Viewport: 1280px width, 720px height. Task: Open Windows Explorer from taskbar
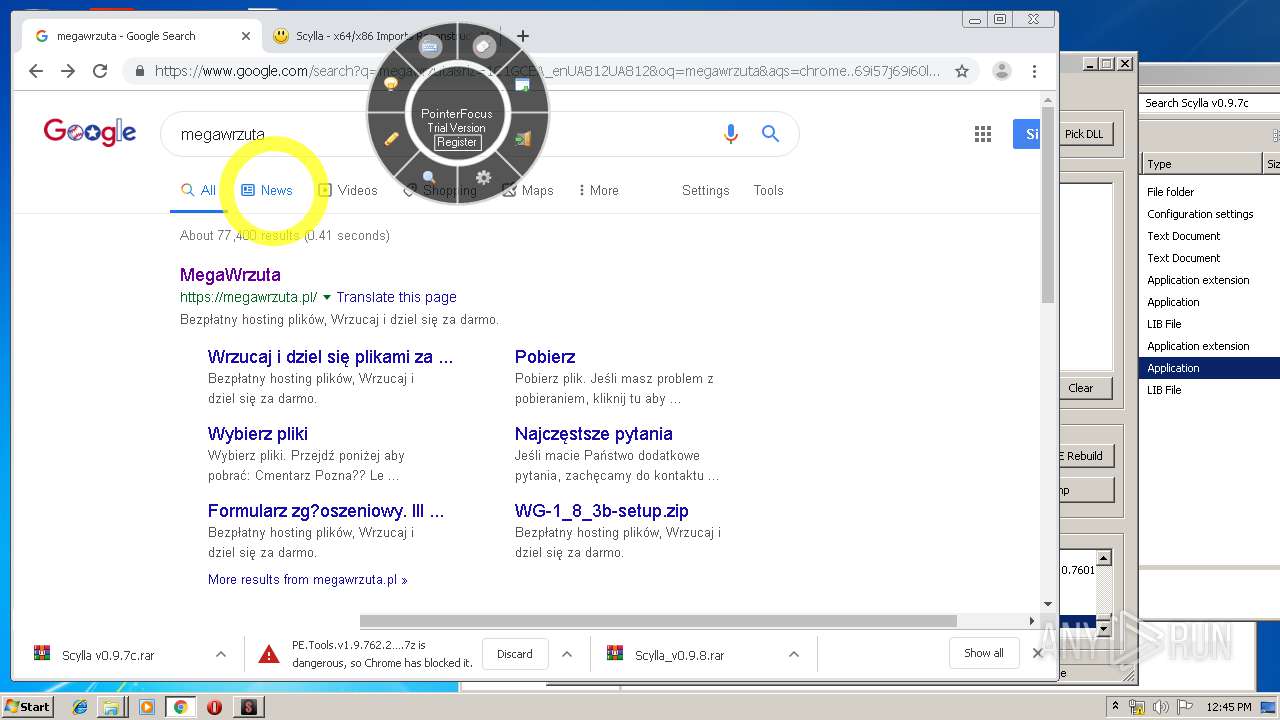pos(111,707)
